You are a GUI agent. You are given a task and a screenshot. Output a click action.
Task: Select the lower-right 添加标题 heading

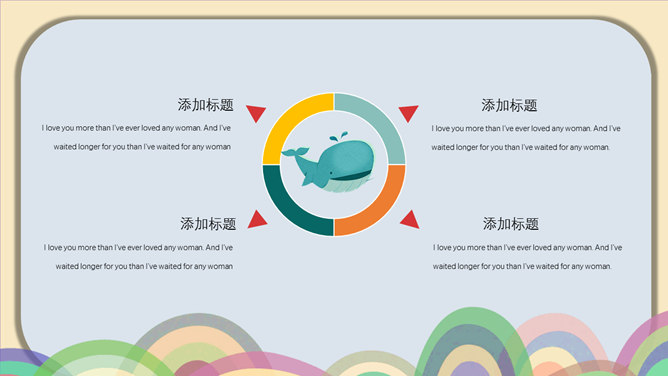511,224
